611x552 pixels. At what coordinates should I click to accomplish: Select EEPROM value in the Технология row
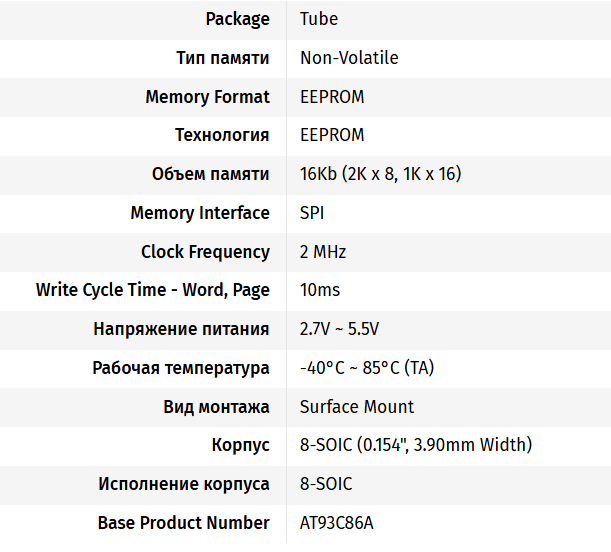pos(332,135)
